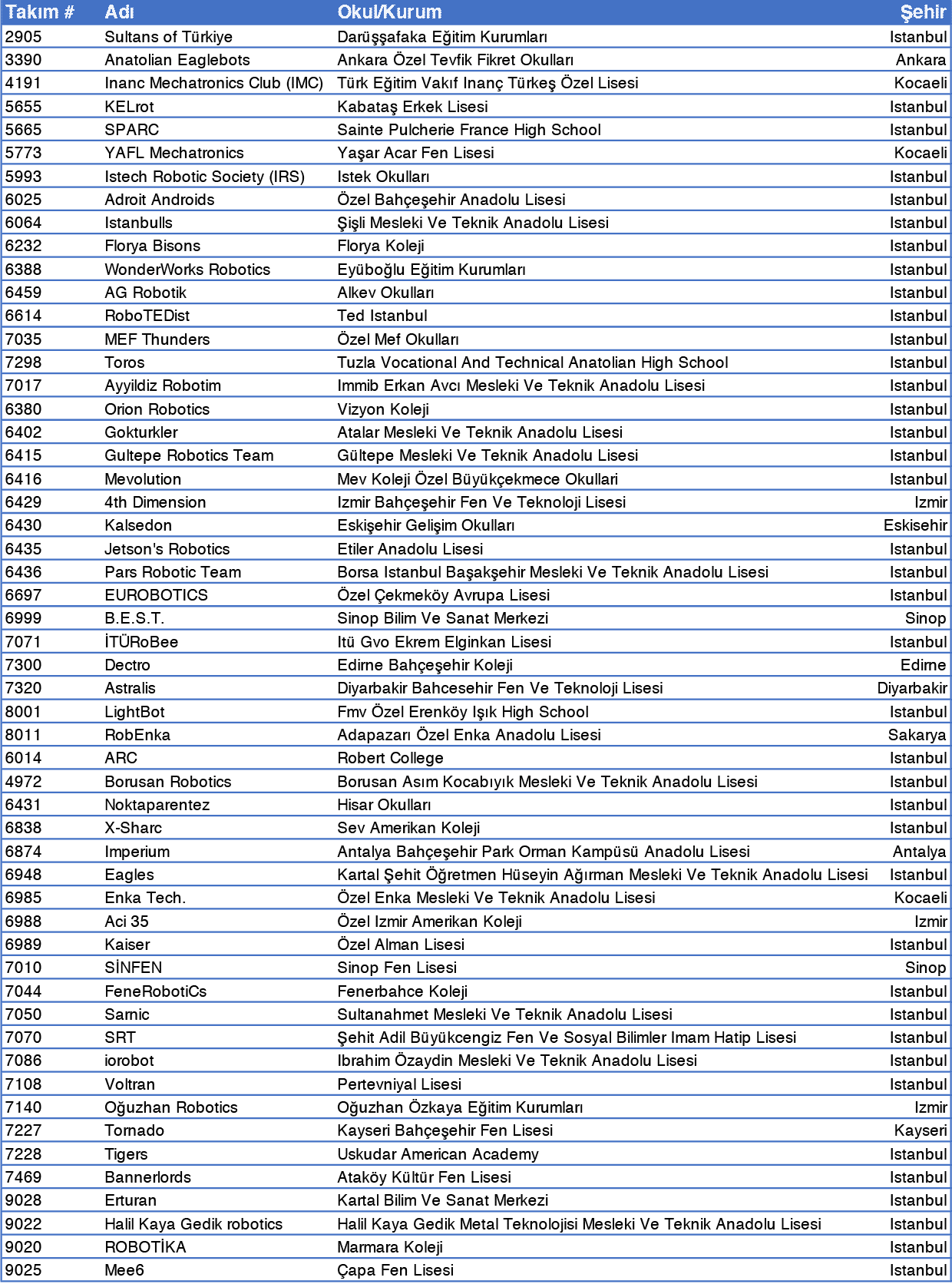952x1284 pixels.
Task: Click 'Oğuzhan Robotics' team cell
Action: pyautogui.click(x=171, y=1107)
